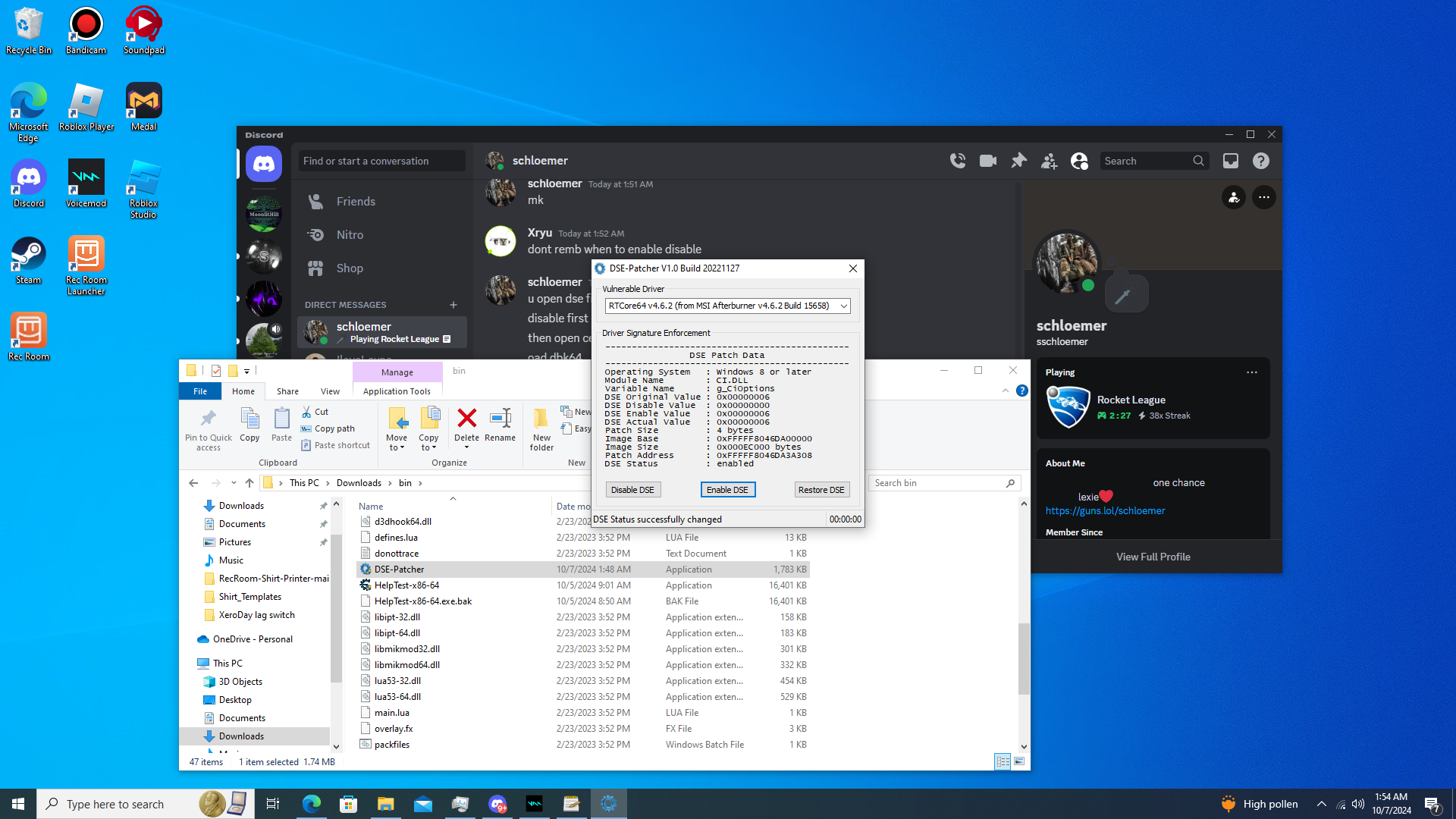Switch to large icons view toggle
Viewport: 1456px width, 819px height.
(1019, 761)
